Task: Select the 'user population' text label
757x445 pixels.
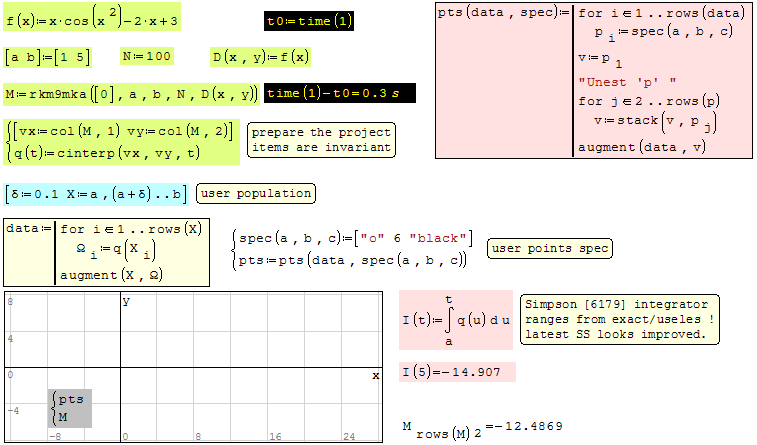Action: [255, 193]
